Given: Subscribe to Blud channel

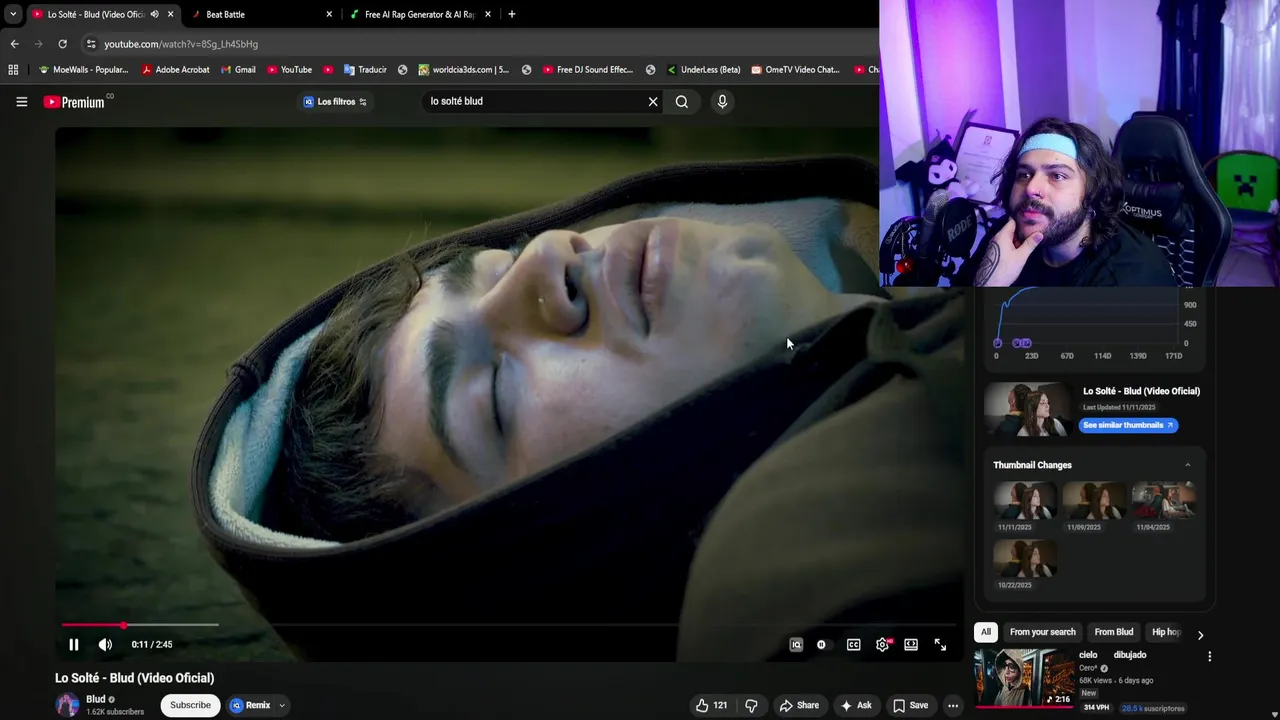Looking at the screenshot, I should [190, 705].
